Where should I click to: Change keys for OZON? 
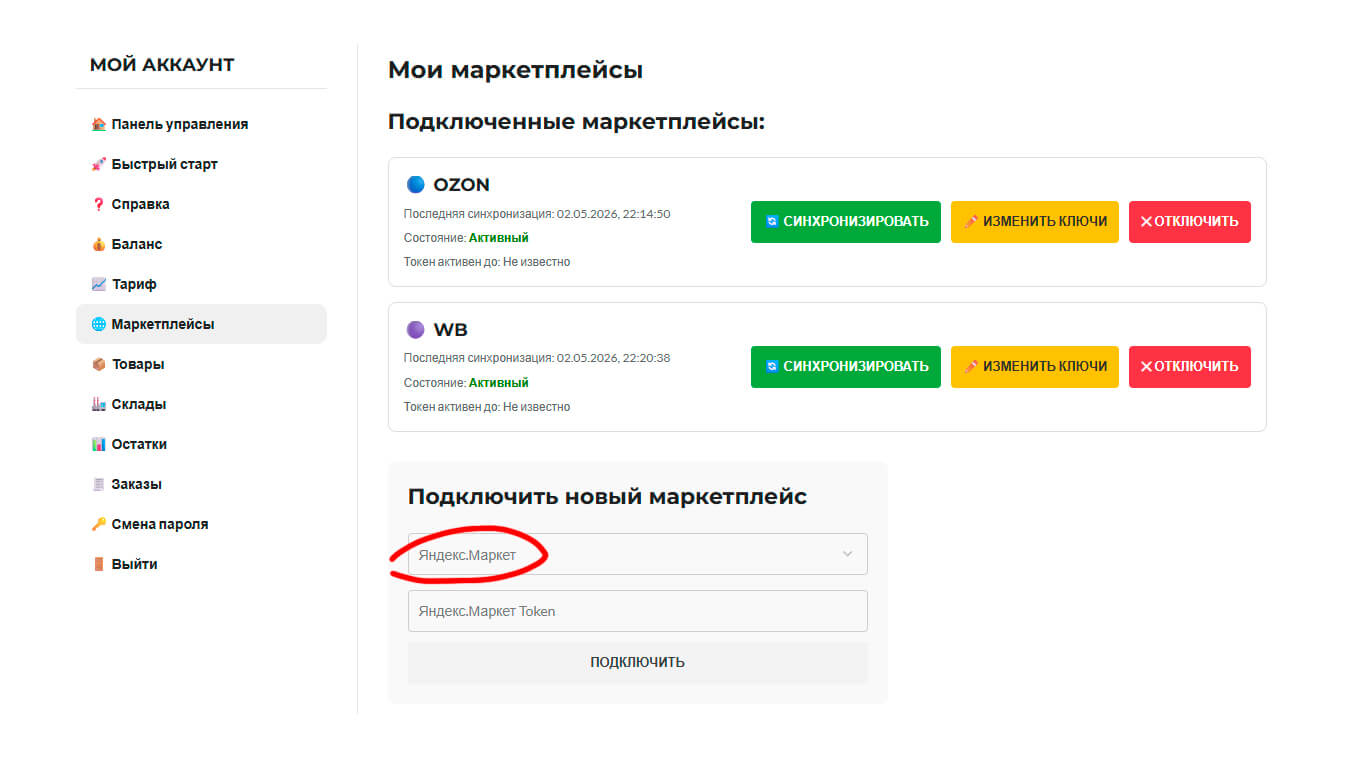(1035, 222)
